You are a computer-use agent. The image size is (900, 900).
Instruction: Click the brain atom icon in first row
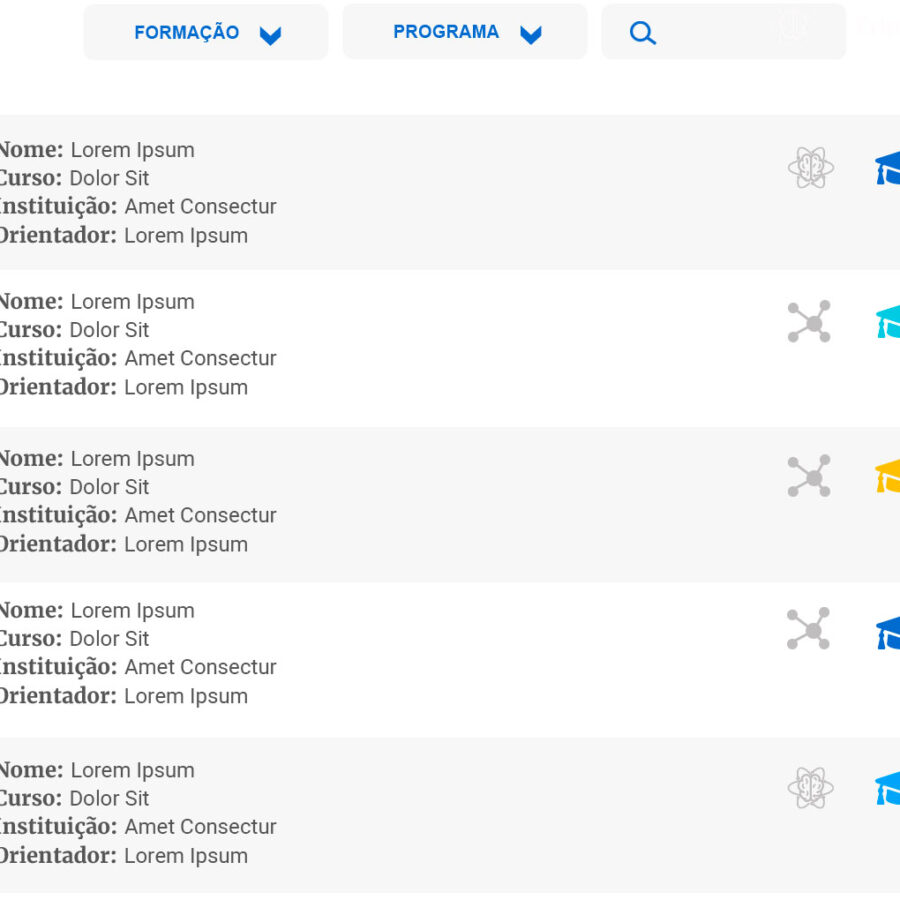click(x=810, y=168)
